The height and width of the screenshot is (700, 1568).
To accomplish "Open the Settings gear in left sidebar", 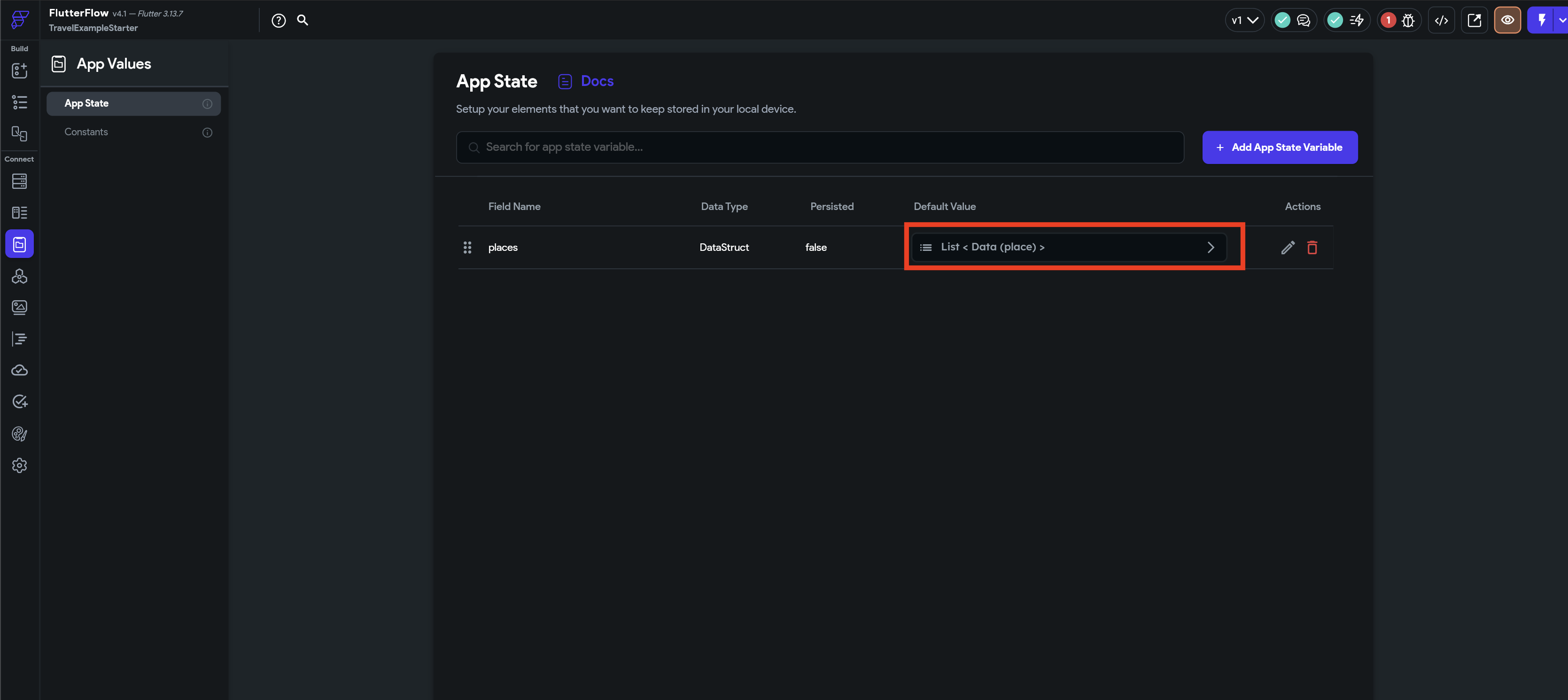I will (x=19, y=466).
